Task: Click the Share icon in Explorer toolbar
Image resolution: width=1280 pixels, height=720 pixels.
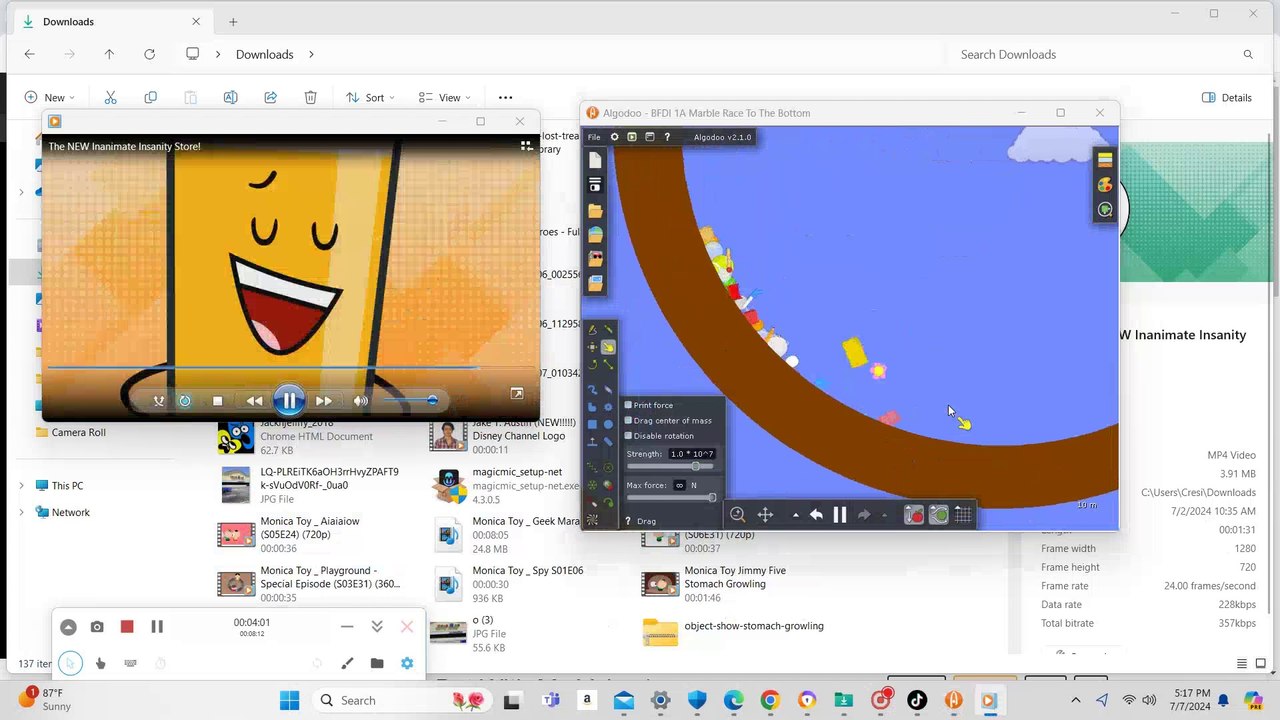Action: (270, 97)
